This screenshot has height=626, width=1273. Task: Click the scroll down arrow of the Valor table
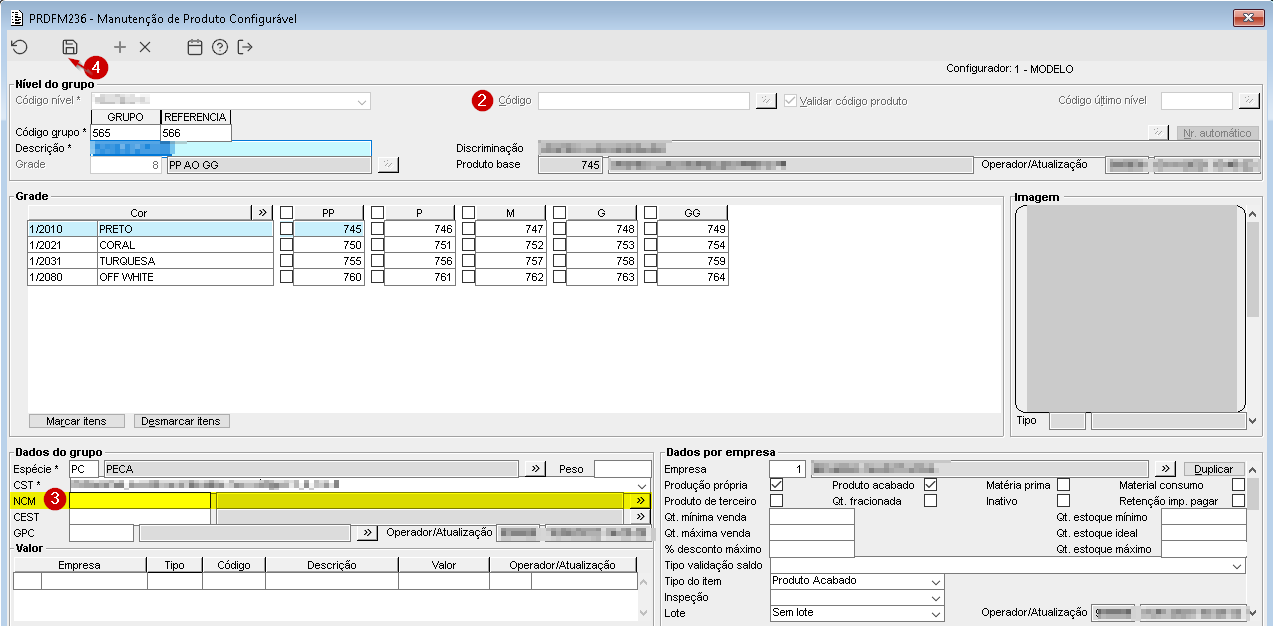point(643,612)
